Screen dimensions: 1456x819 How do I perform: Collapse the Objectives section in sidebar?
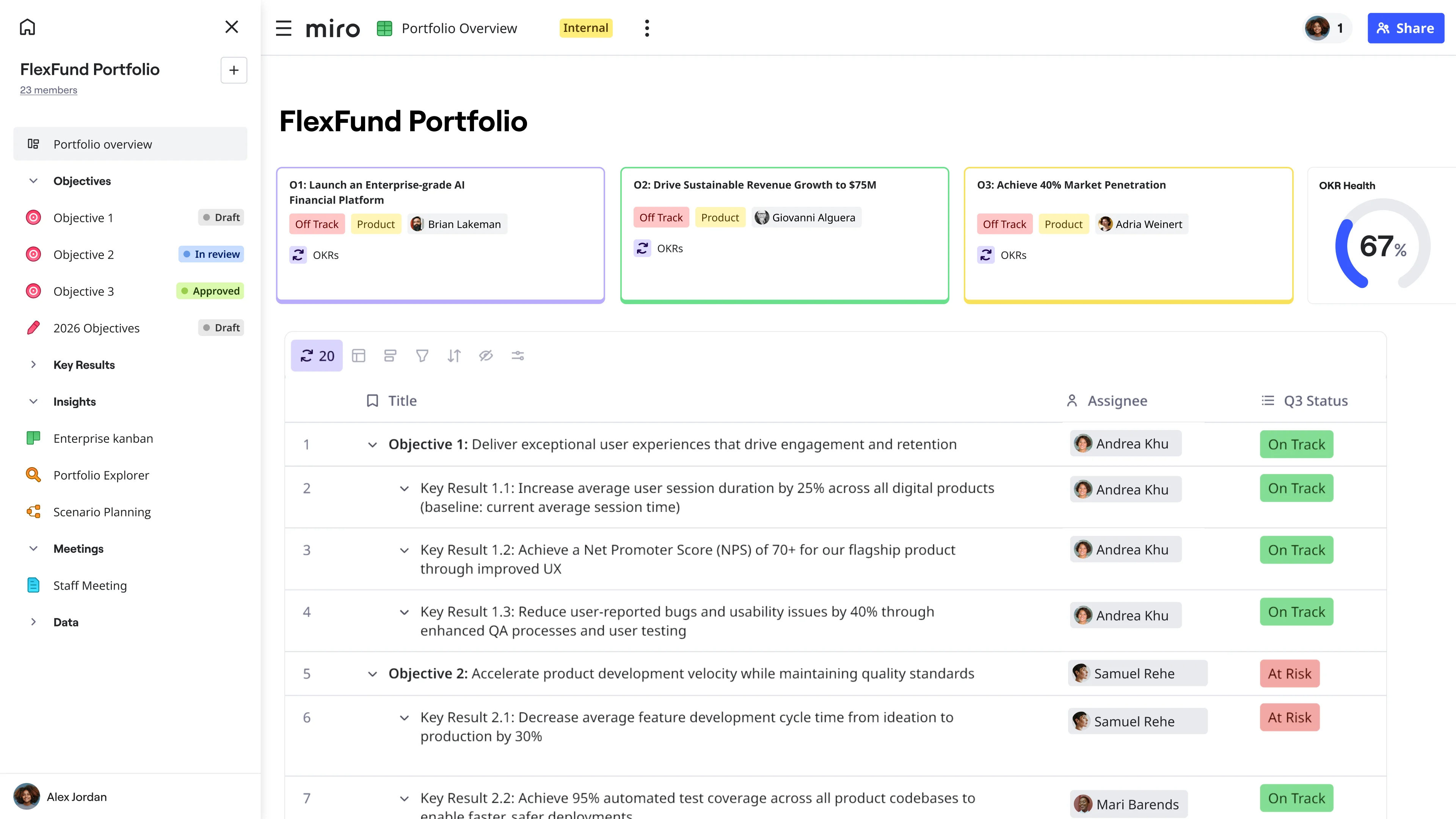[x=33, y=181]
